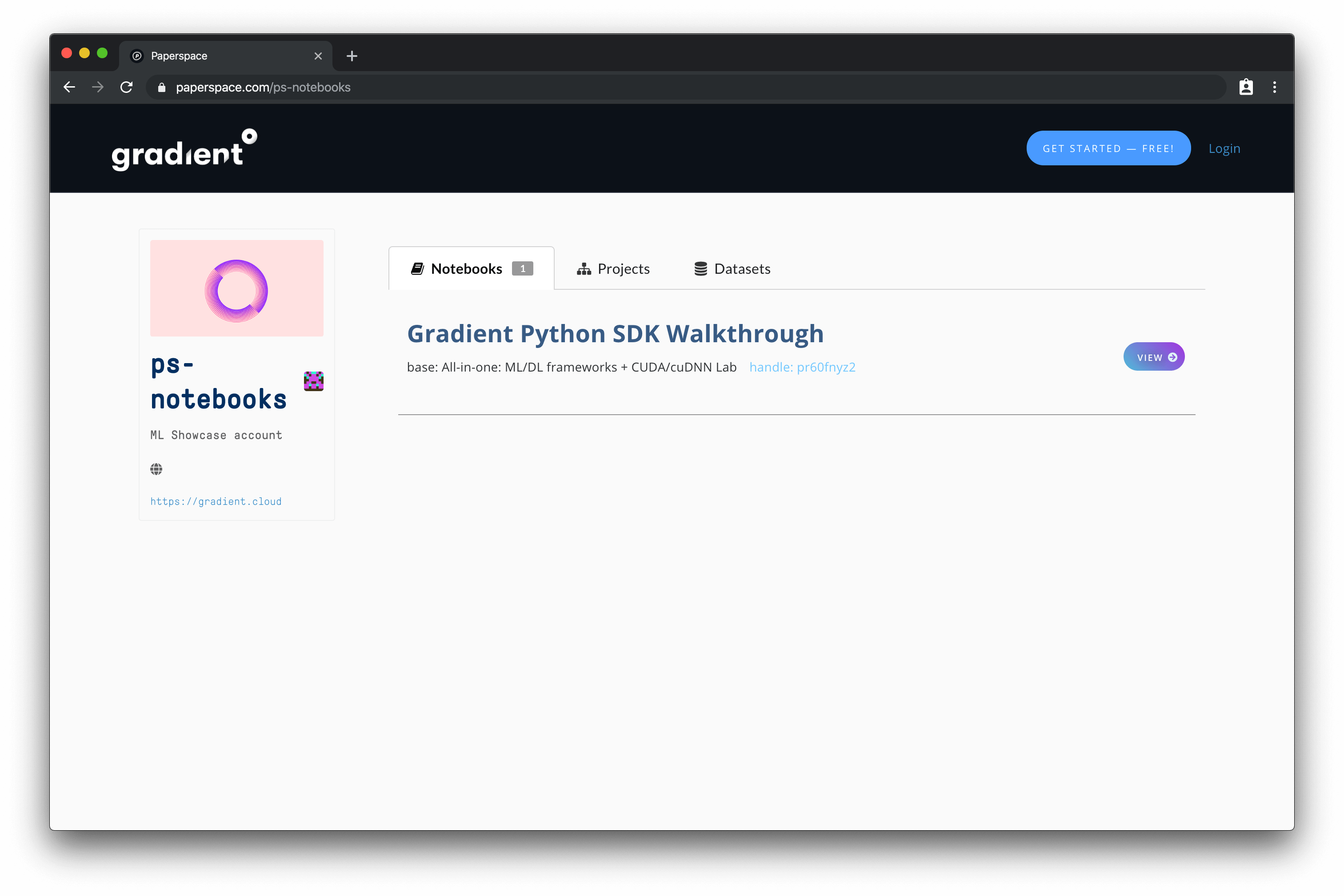Click the notebook count badge
1344x896 pixels.
[x=522, y=268]
